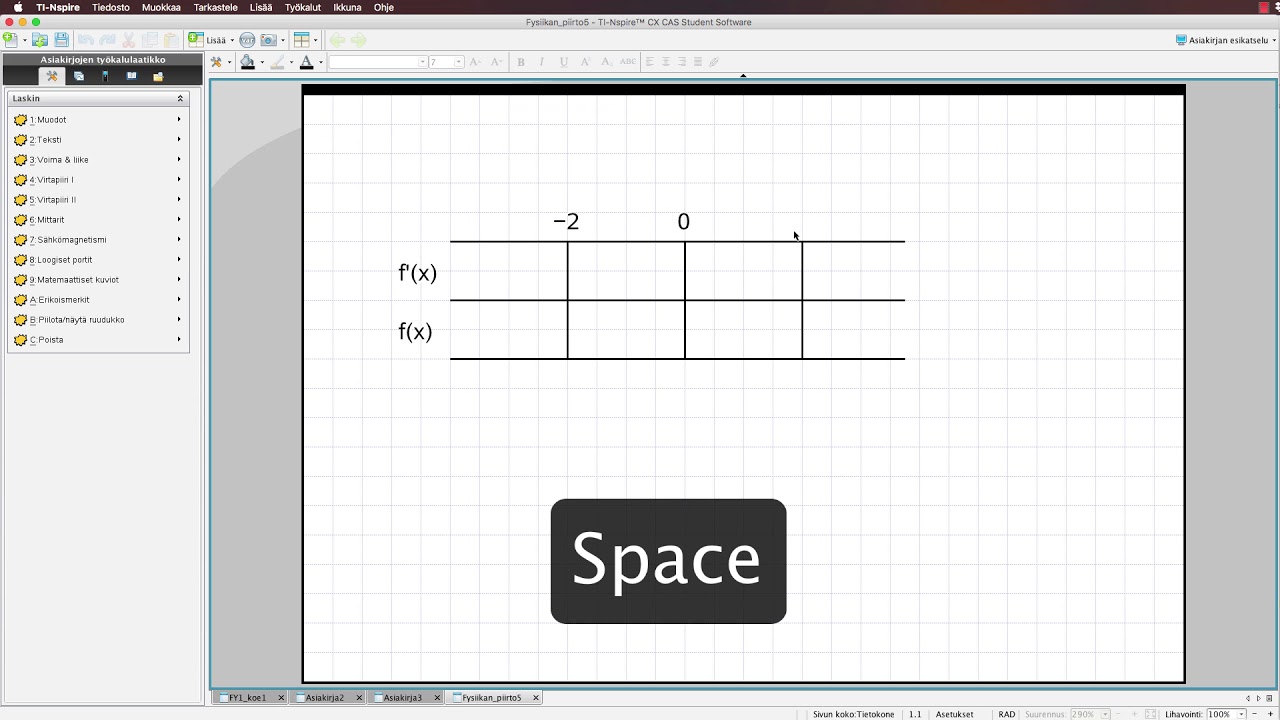Expand the 9:Matemaattiset kuviot submenu

(x=179, y=280)
